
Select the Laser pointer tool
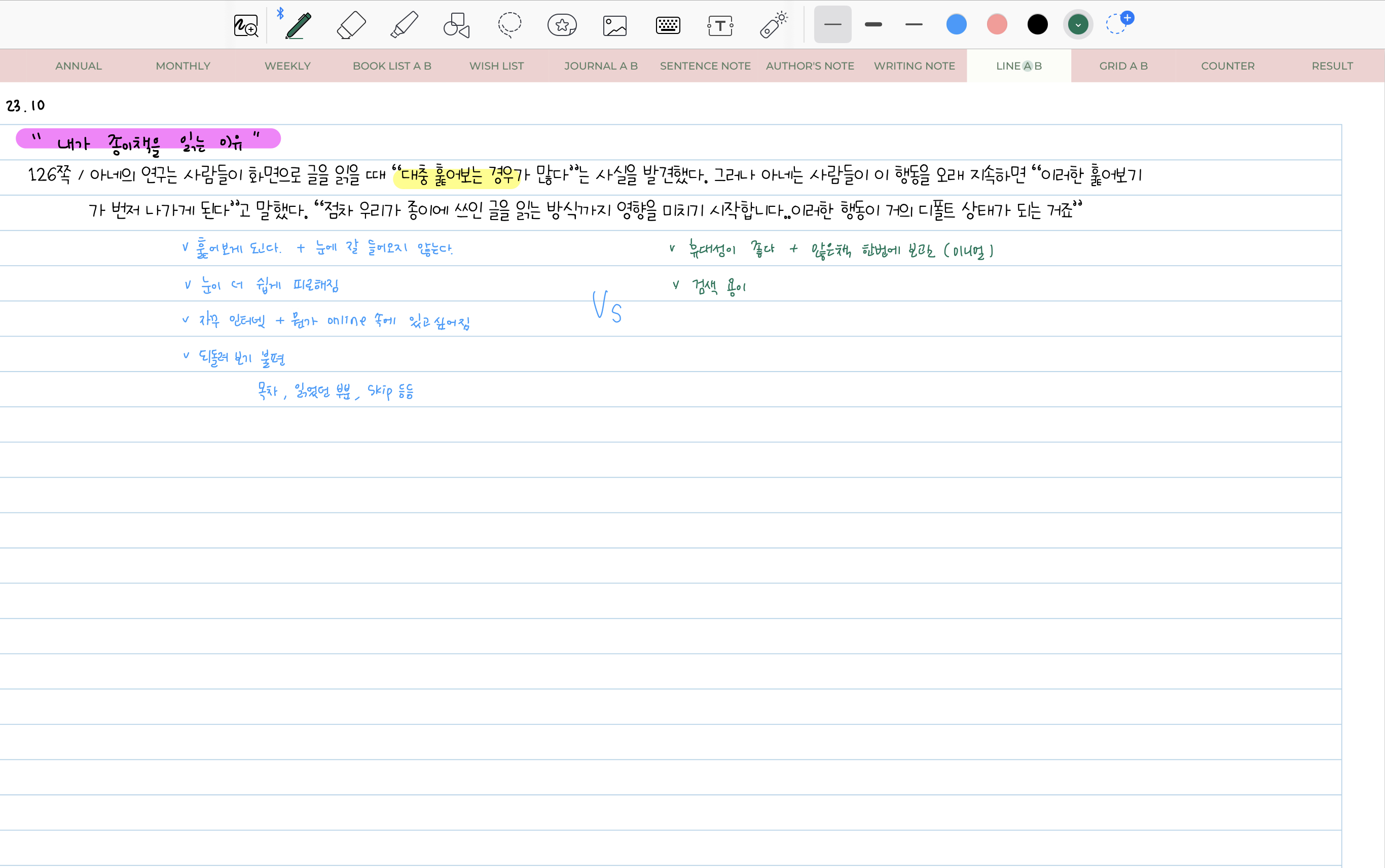click(x=773, y=25)
